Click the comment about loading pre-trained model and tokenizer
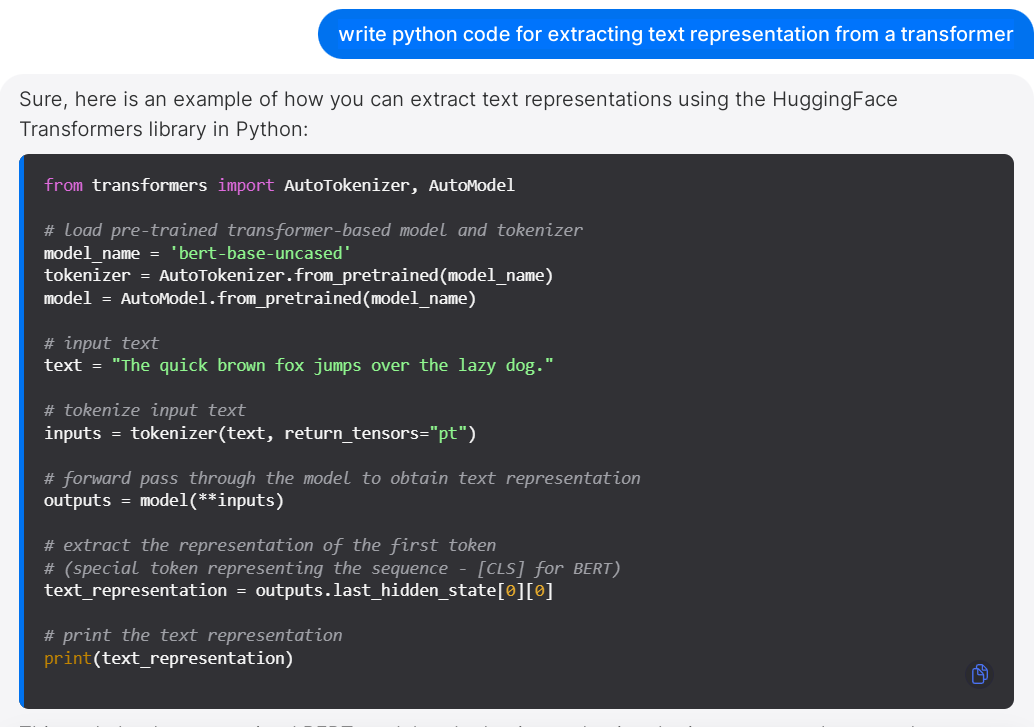1035x727 pixels. pyautogui.click(x=314, y=230)
